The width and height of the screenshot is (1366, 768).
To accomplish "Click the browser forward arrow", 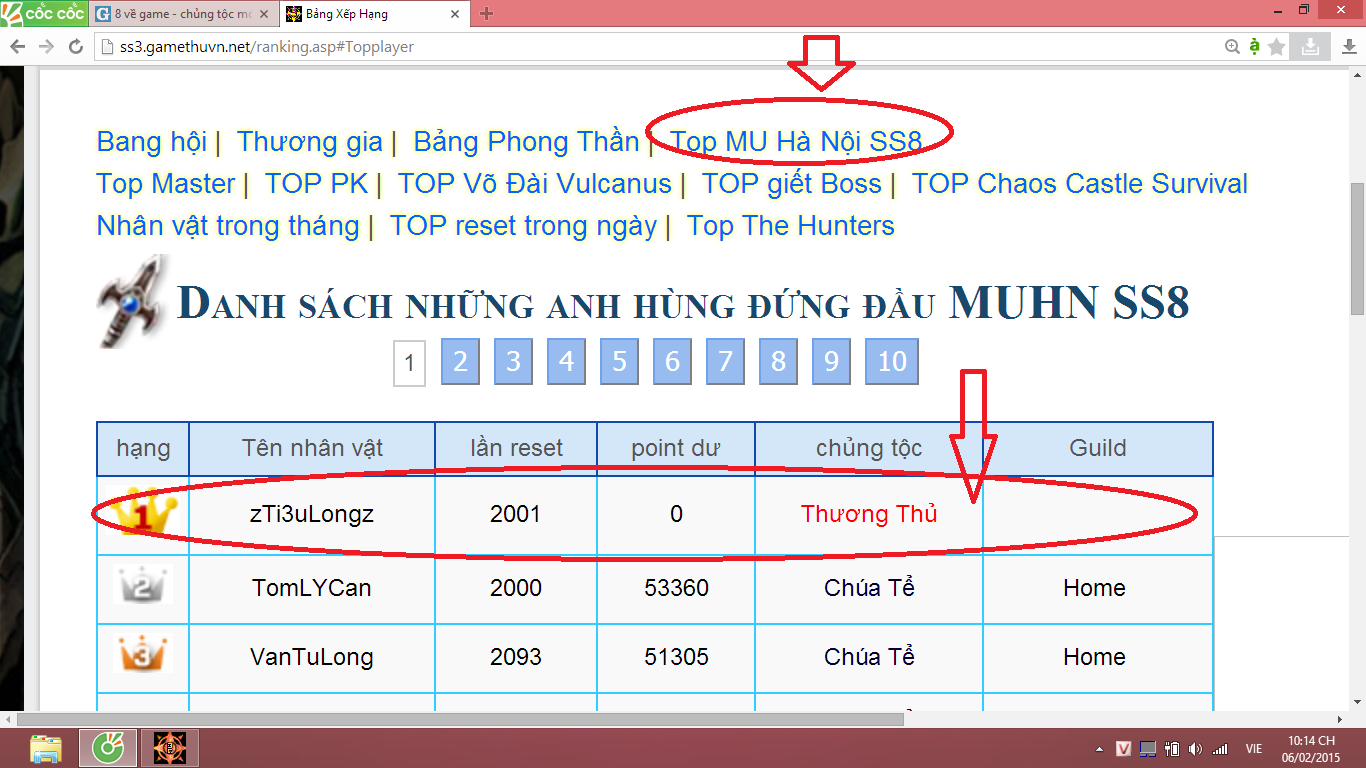I will click(x=46, y=47).
